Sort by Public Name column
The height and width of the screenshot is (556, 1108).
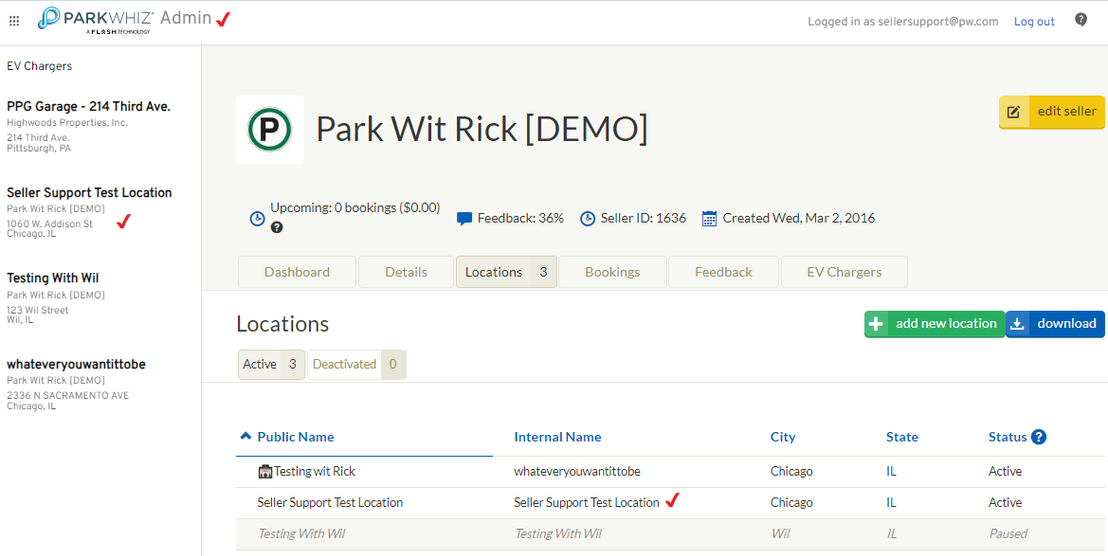295,437
